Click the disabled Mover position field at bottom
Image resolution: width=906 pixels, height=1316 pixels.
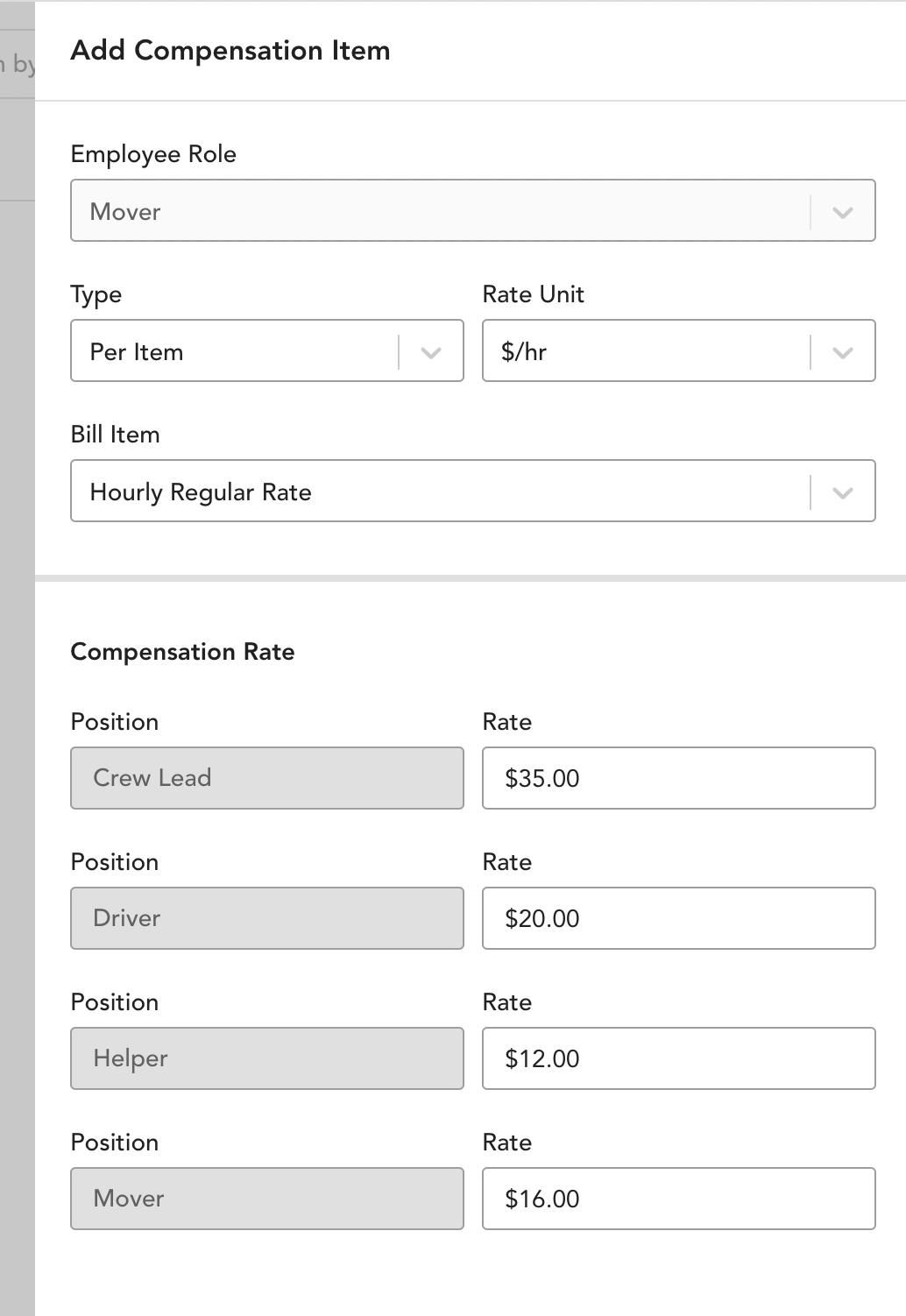coord(267,1199)
